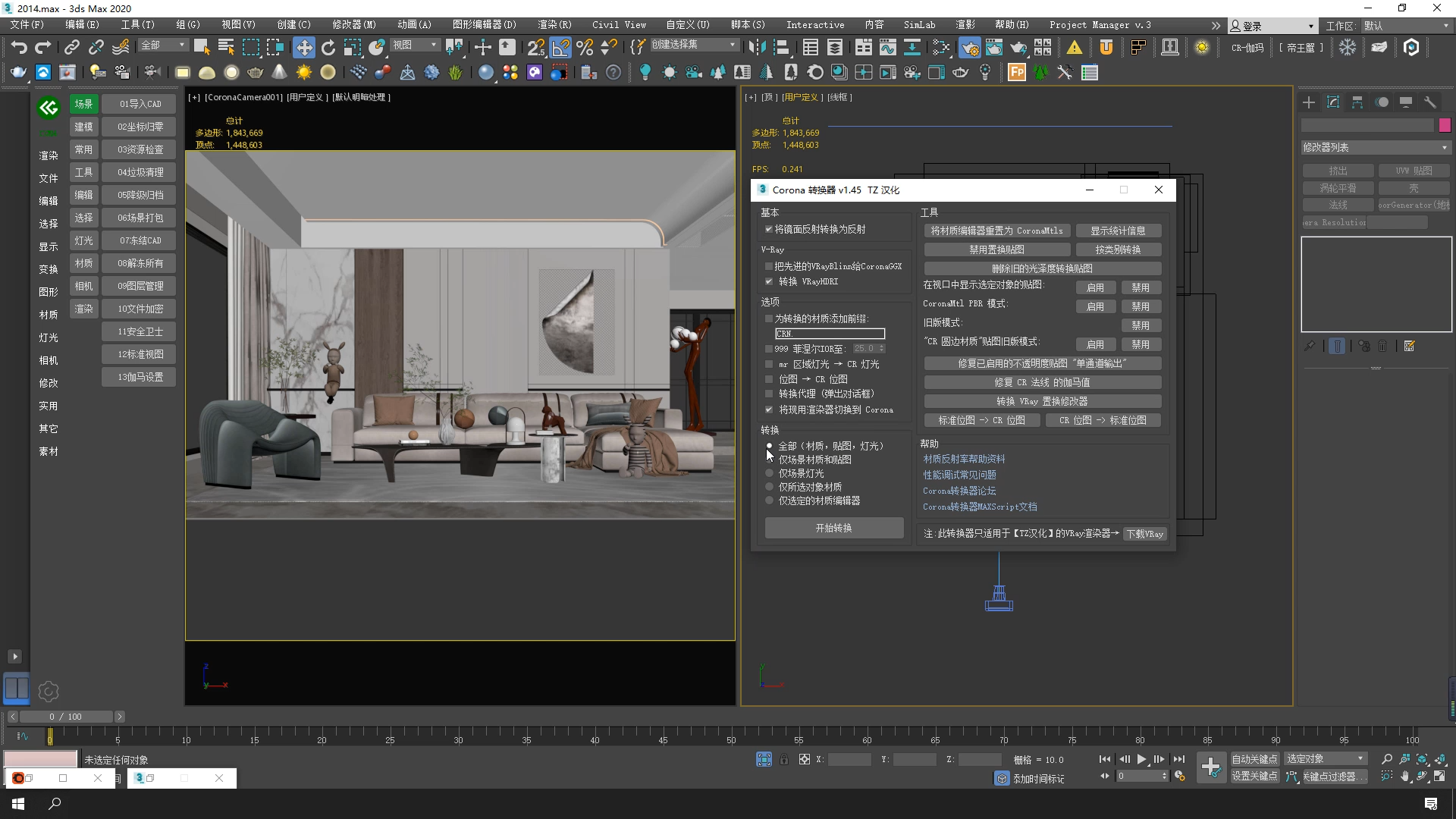This screenshot has height=819, width=1456.
Task: Expand the 创建选择集 dropdown
Action: coord(732,45)
